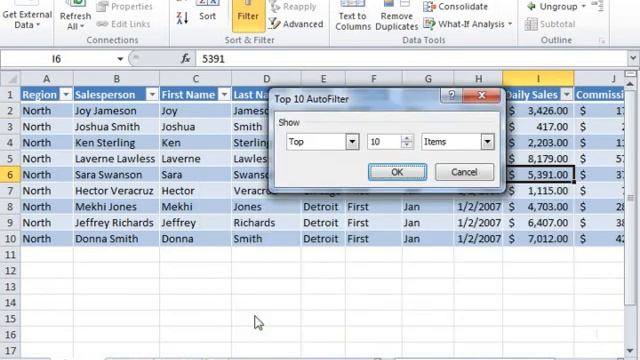Click Refresh All button
This screenshot has height=360, width=640.
click(x=75, y=17)
